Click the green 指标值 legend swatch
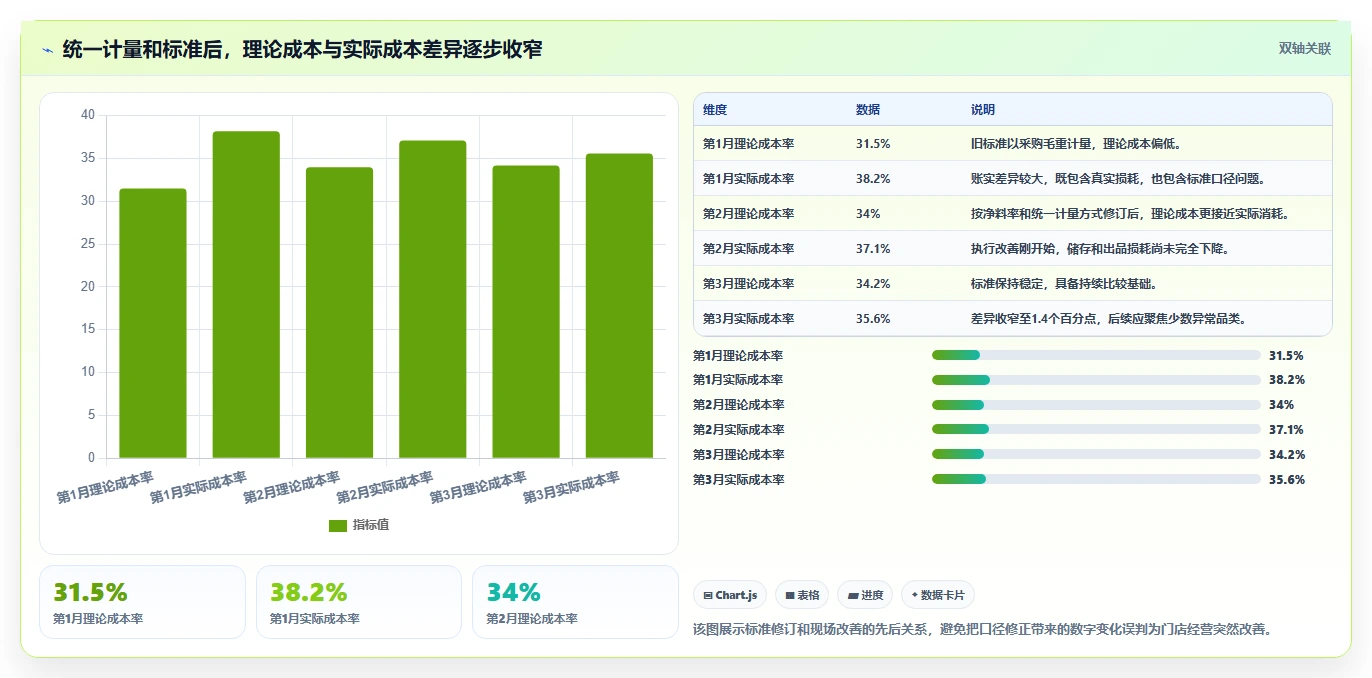Screen dimensions: 1372x678 [338, 525]
